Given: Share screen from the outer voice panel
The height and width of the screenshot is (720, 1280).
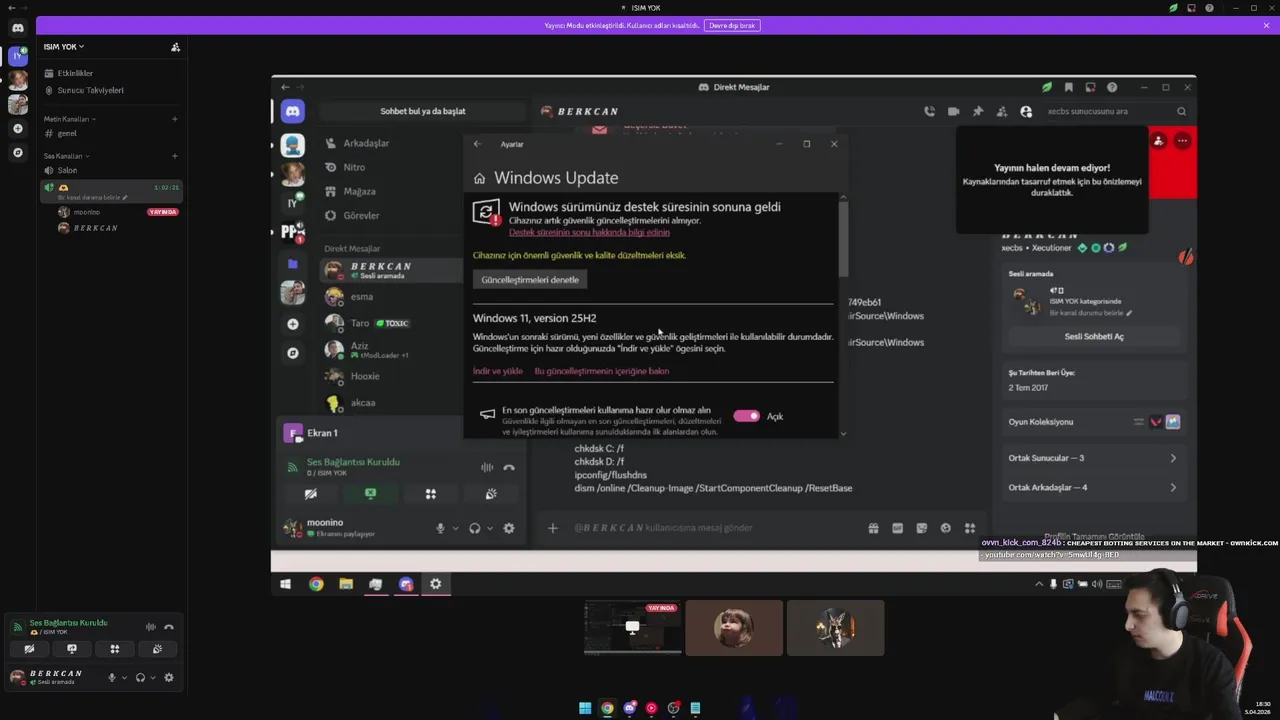Looking at the screenshot, I should point(72,649).
